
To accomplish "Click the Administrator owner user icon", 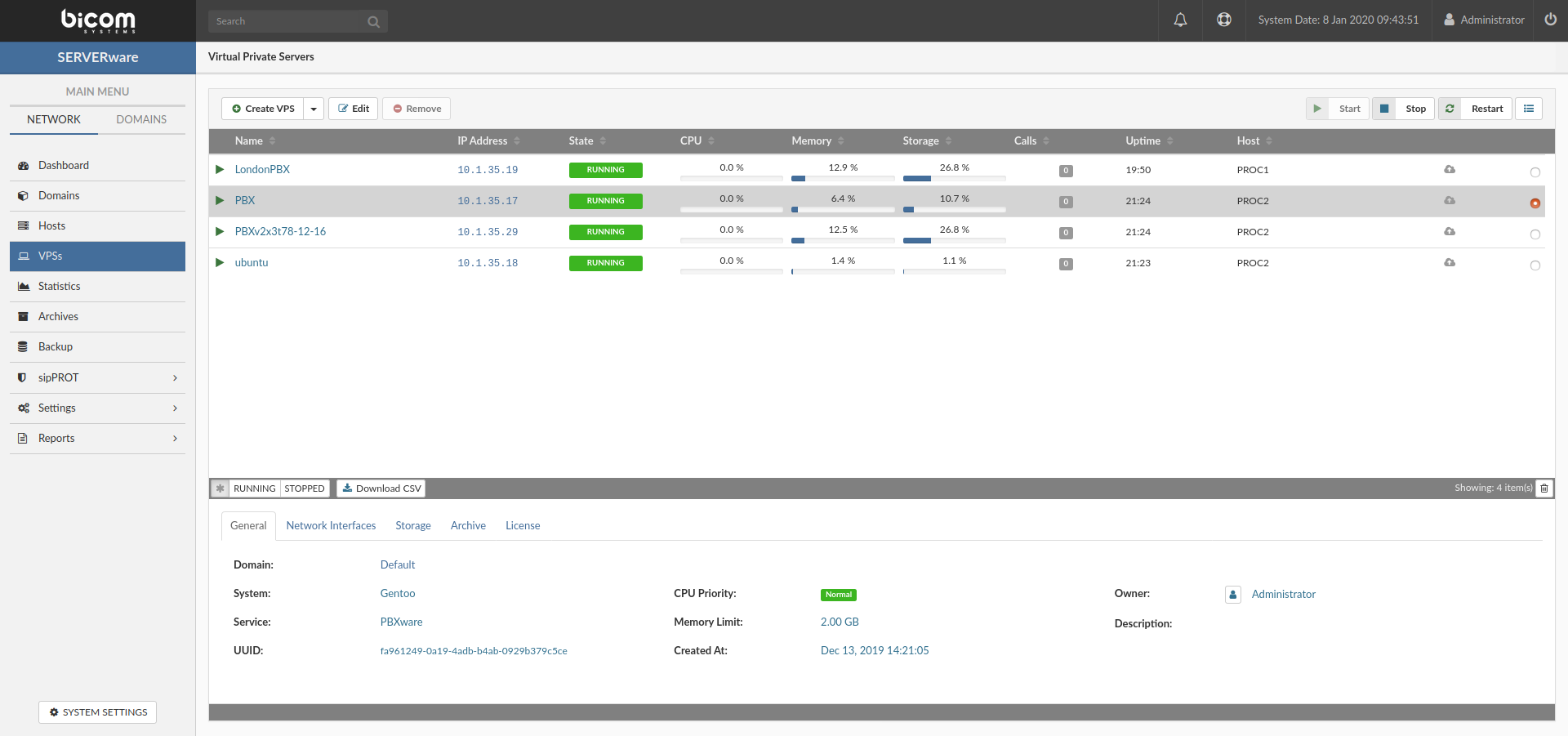I will point(1233,595).
